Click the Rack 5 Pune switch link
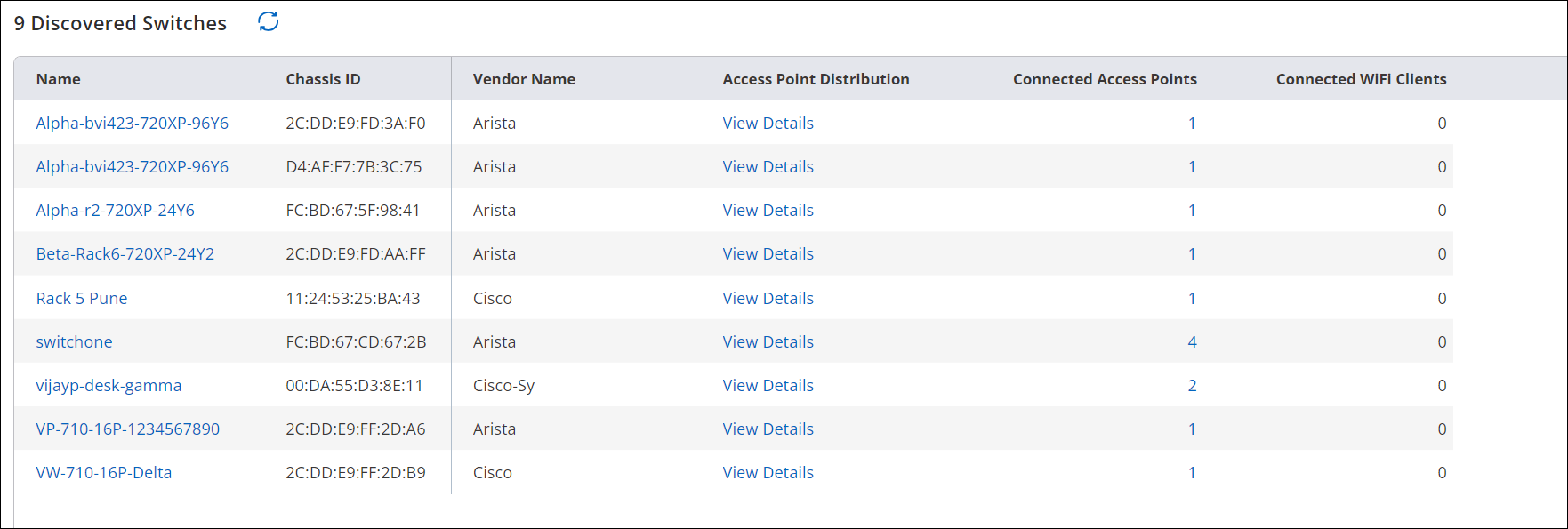1568x529 pixels. [82, 298]
